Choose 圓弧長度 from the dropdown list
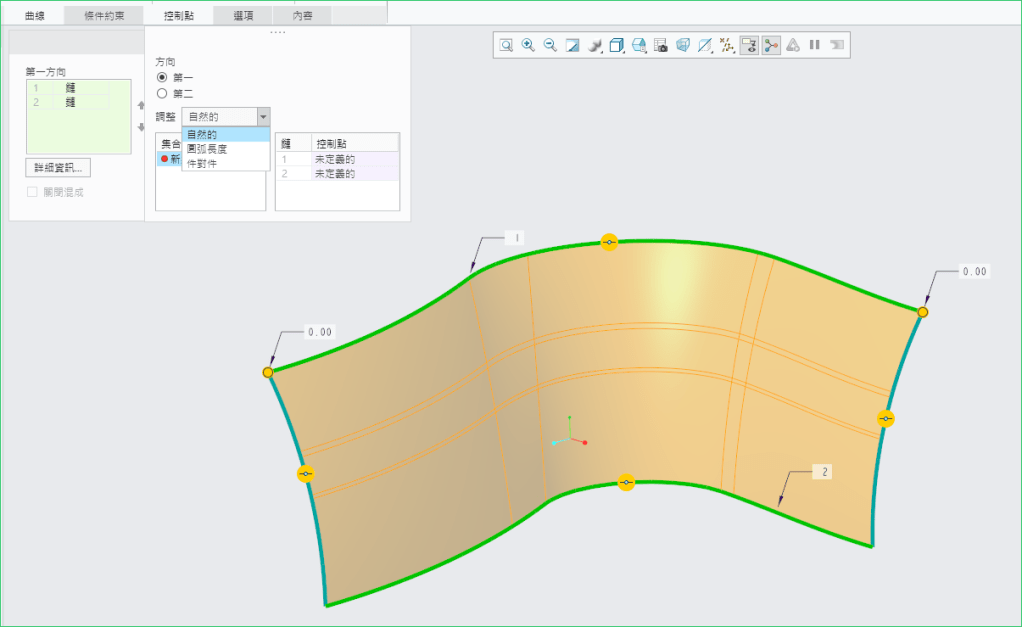Image resolution: width=1022 pixels, height=627 pixels. click(x=207, y=149)
